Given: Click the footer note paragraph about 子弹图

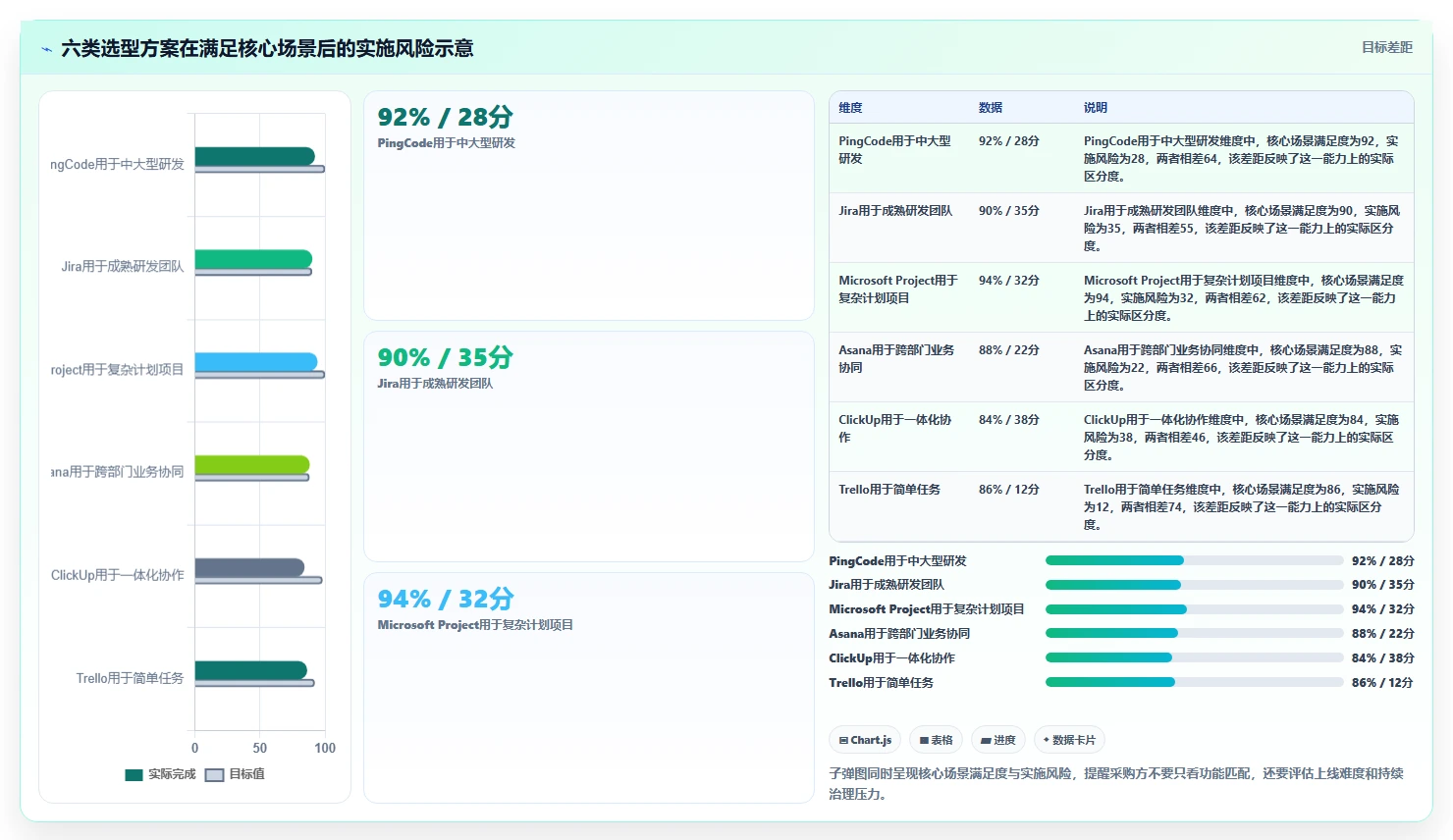Looking at the screenshot, I should [1116, 784].
